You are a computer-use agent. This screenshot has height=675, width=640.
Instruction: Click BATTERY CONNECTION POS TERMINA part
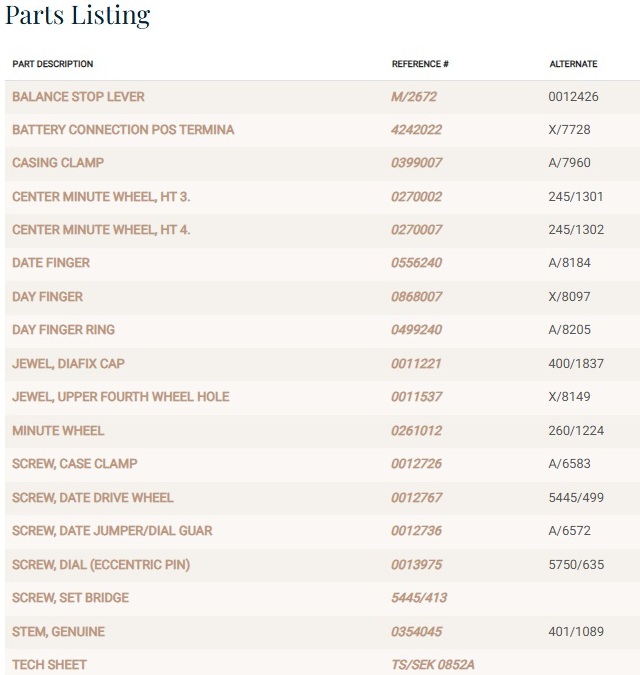click(123, 130)
